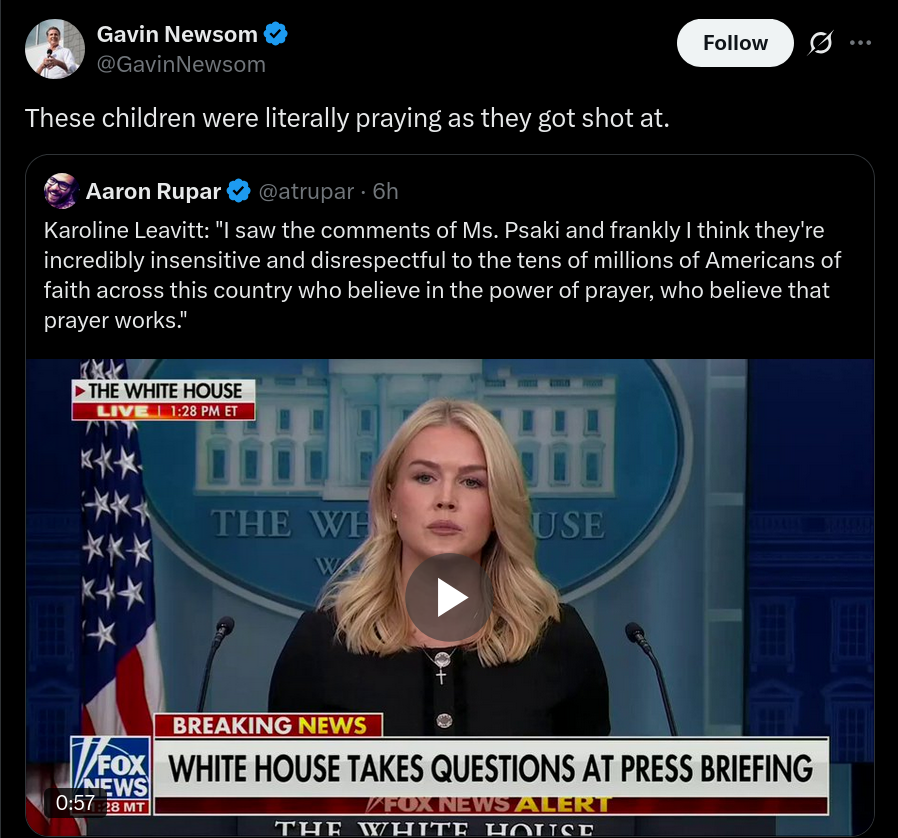
Task: Click Gavin Newsom's blue verified badge
Action: [275, 34]
